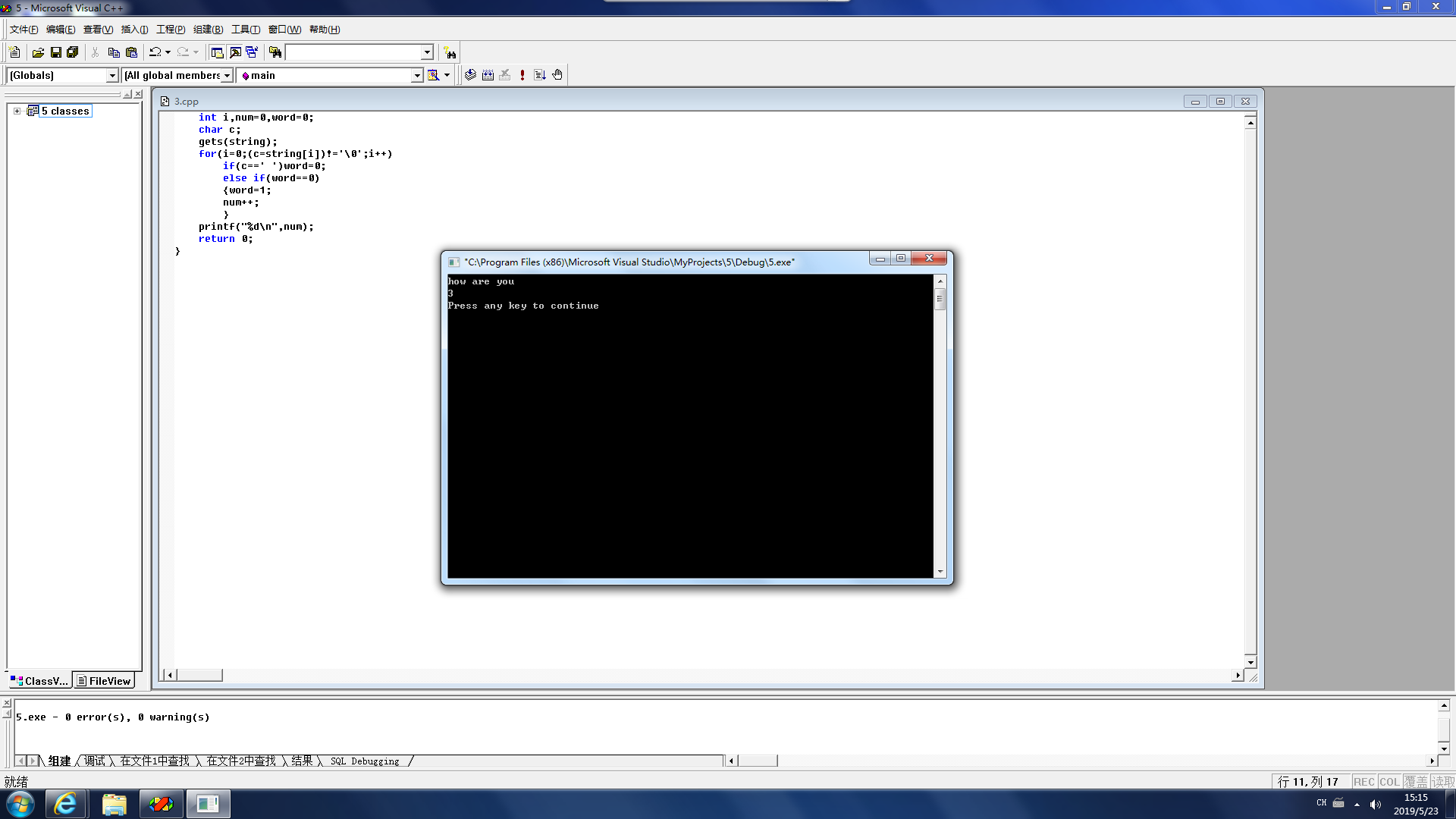Viewport: 1456px width, 819px height.
Task: Open the (Globals) class dropdown
Action: (x=112, y=75)
